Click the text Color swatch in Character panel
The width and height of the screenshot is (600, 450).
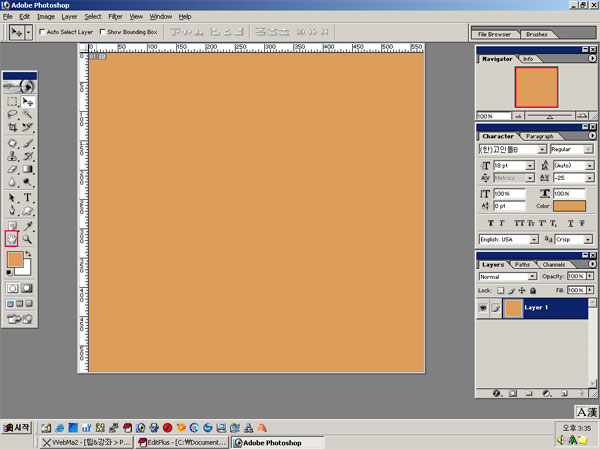click(569, 206)
